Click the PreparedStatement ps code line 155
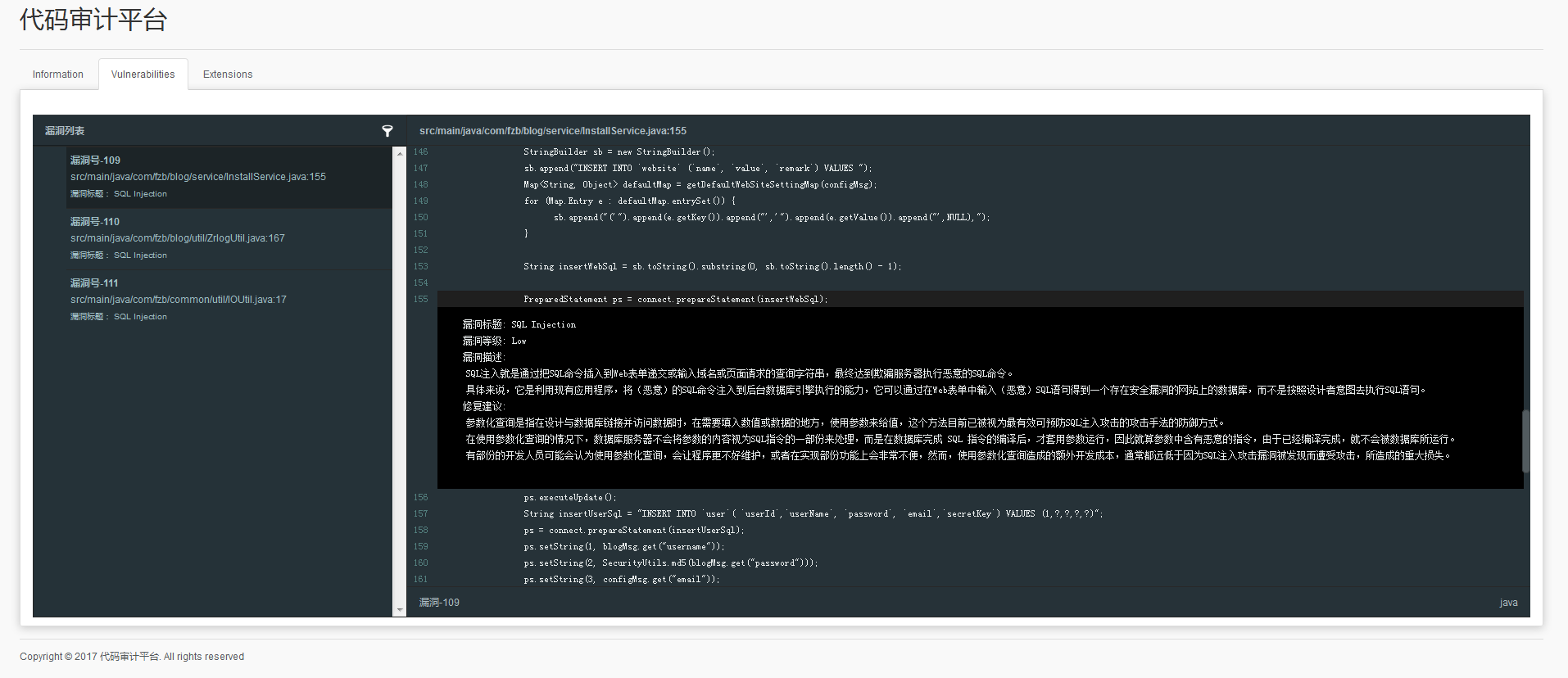Screen dimensions: 1568x678 point(676,300)
